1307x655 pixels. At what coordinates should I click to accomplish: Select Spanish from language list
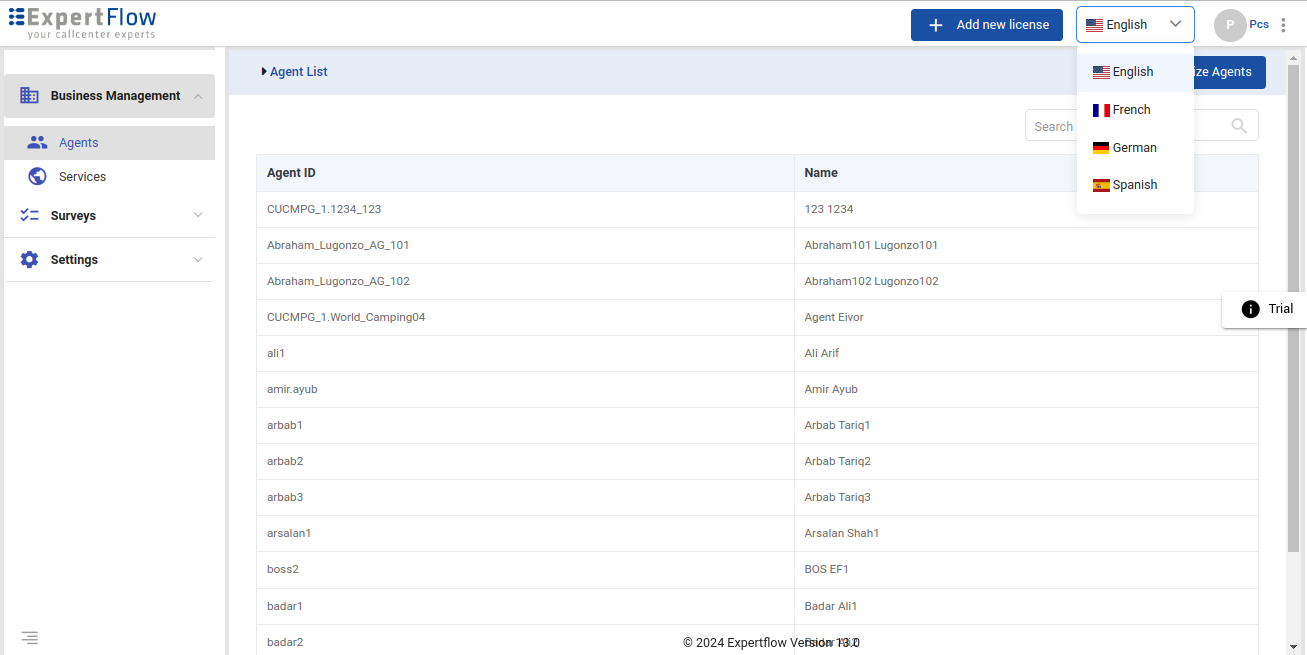pyautogui.click(x=1134, y=185)
